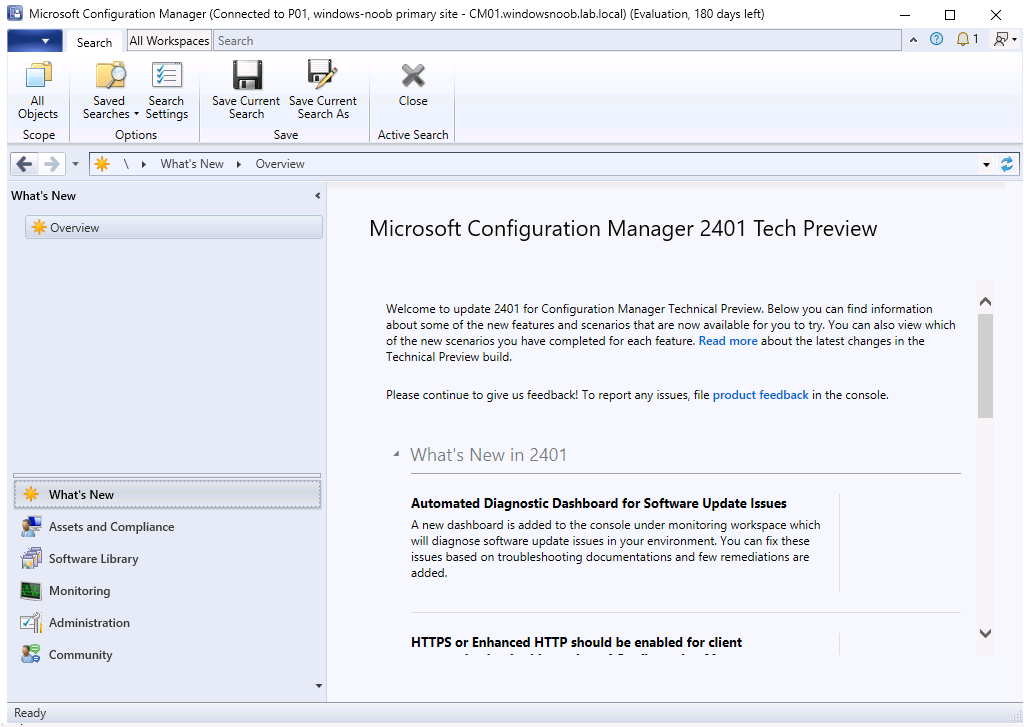Click the star icon in the address bar

103,164
